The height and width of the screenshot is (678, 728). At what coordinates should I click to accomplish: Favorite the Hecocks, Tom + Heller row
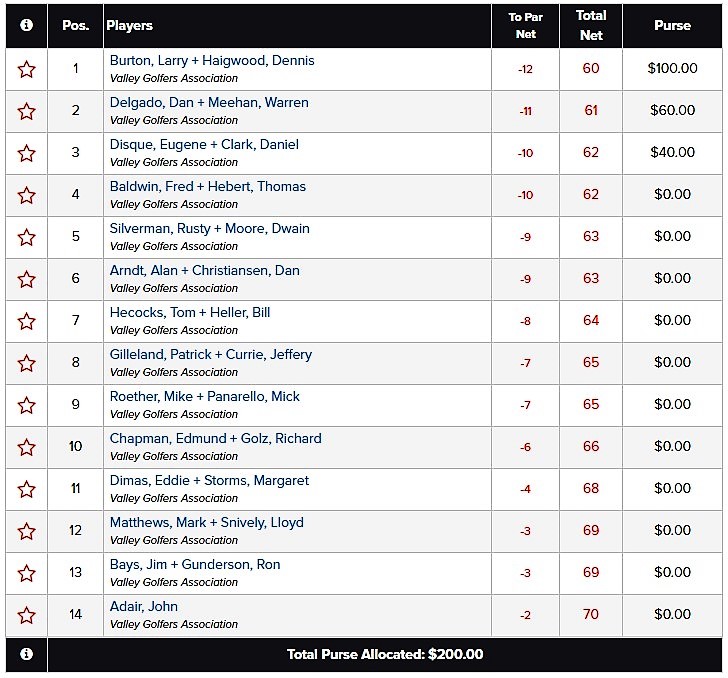tap(26, 321)
